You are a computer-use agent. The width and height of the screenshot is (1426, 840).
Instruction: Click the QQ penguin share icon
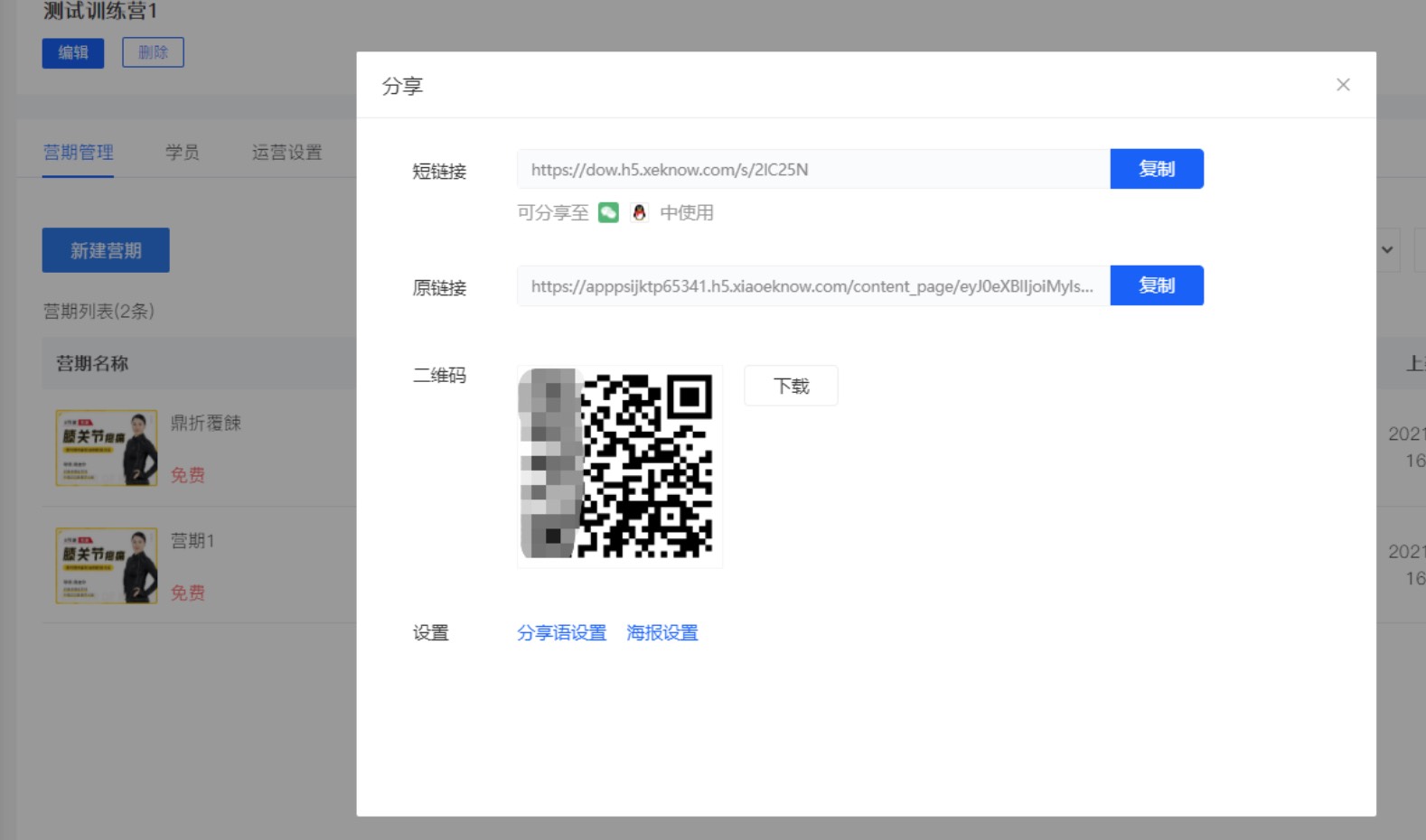(x=640, y=212)
